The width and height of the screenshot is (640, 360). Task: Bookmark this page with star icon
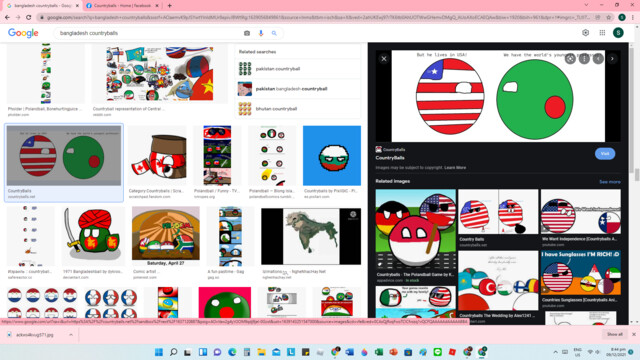[x=609, y=18]
